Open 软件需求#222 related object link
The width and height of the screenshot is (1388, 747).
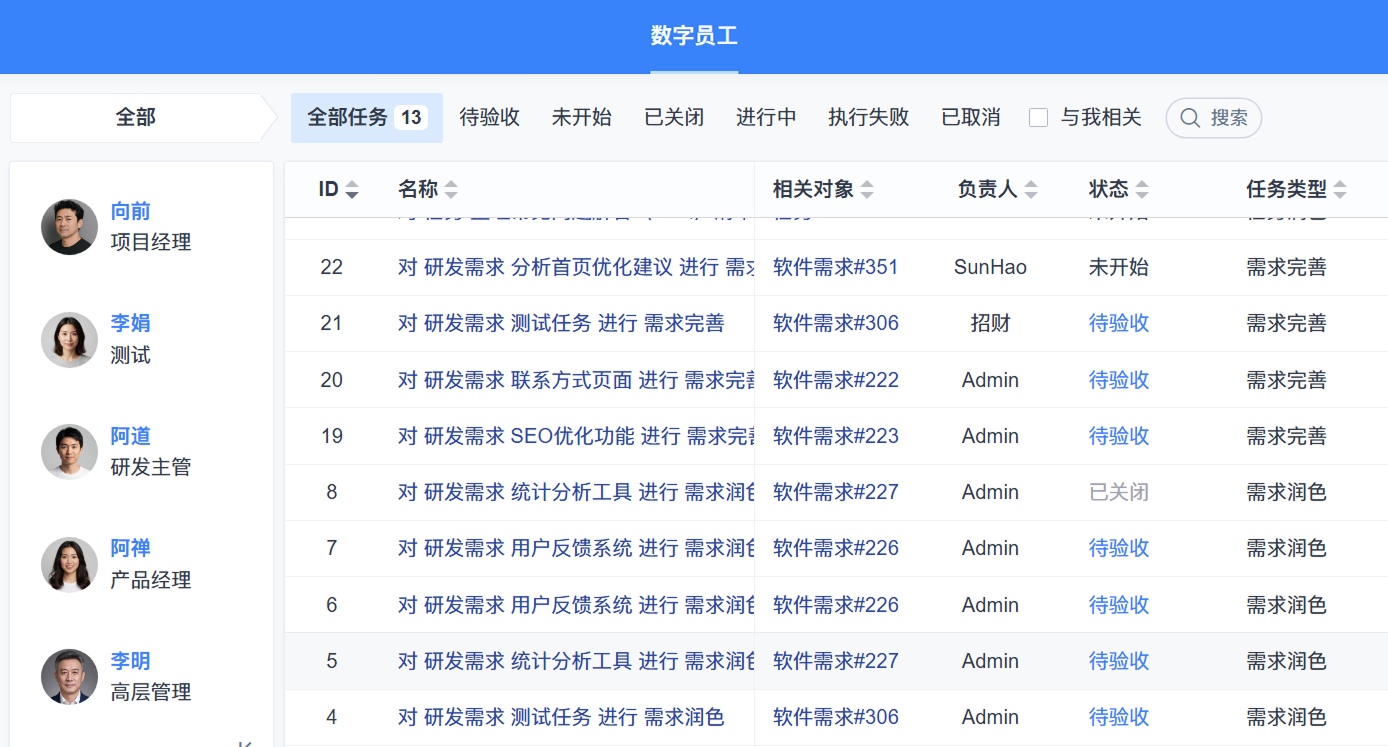(836, 380)
